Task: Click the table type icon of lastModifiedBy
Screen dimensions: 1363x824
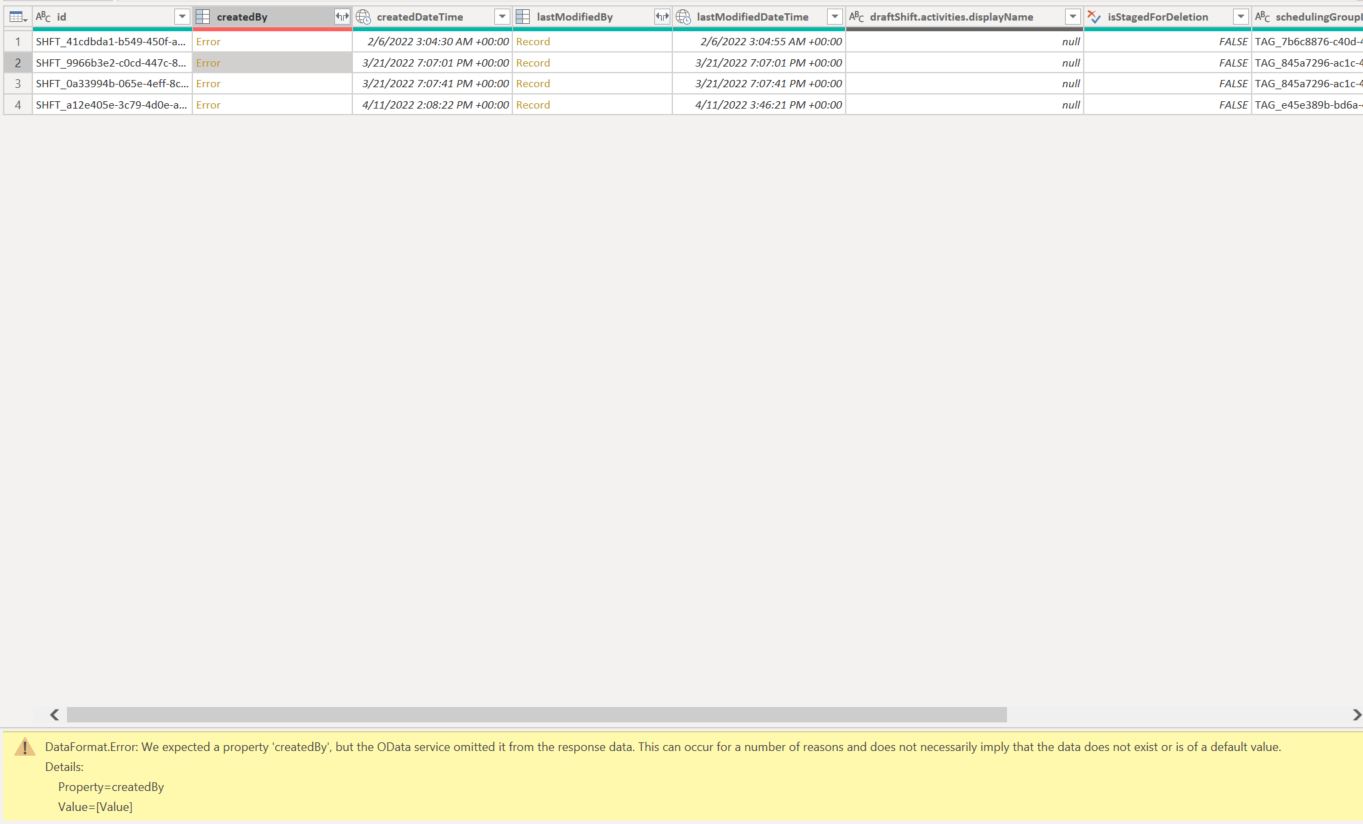Action: tap(522, 17)
